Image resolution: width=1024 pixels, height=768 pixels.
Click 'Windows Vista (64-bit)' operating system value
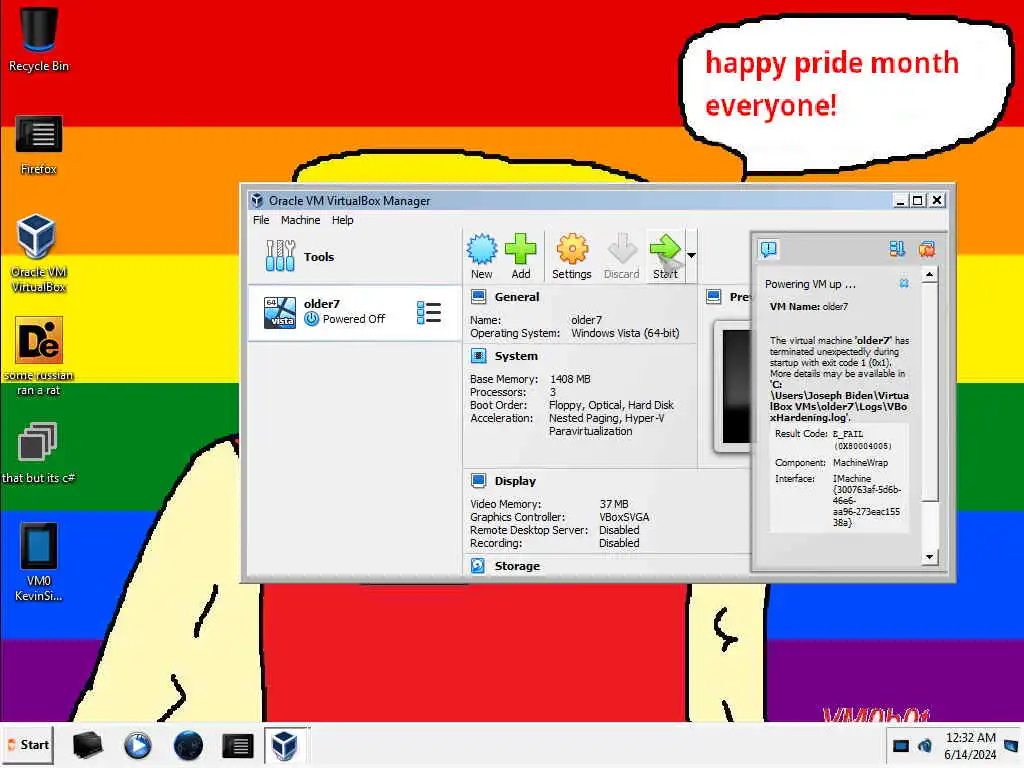coord(625,333)
